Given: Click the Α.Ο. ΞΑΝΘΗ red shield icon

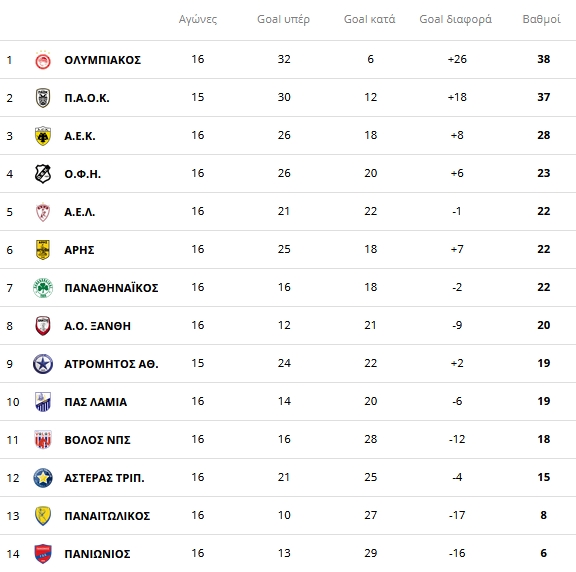Looking at the screenshot, I should (x=43, y=326).
